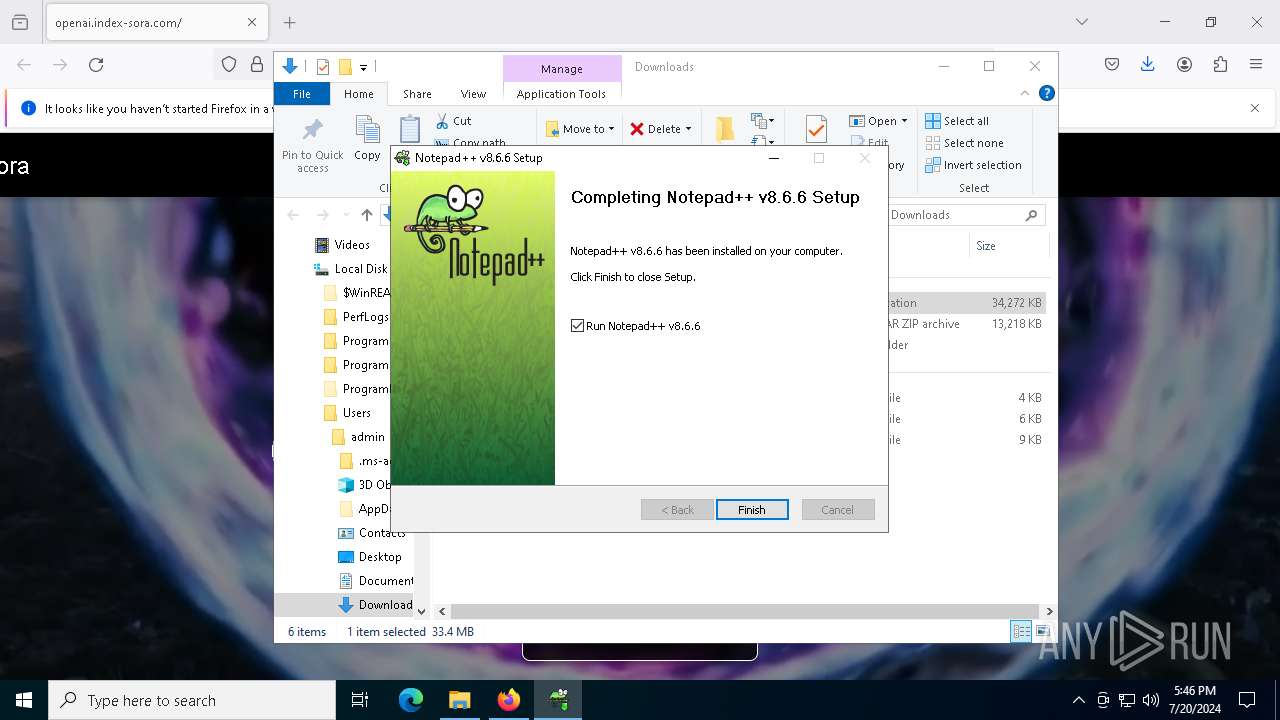Screen dimensions: 1280x720
Task: Click Task View taskbar icon
Action: 360,700
